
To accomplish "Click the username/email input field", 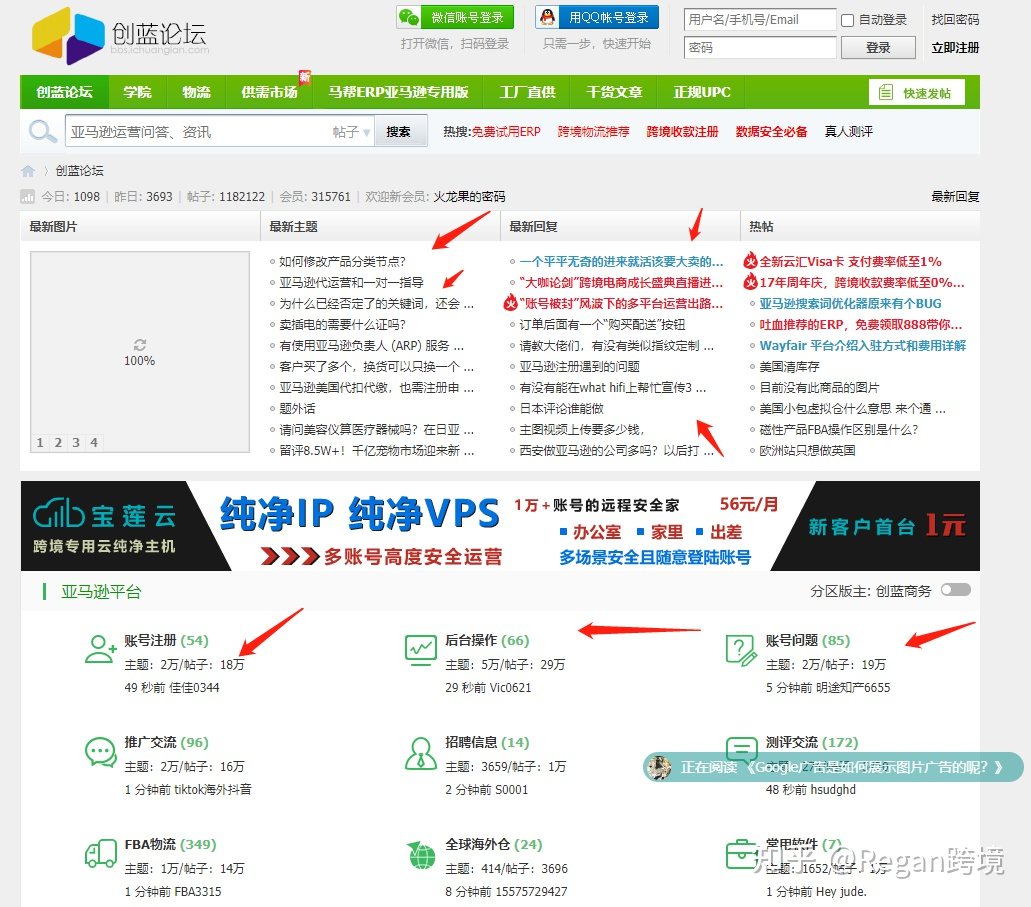I will (x=760, y=17).
